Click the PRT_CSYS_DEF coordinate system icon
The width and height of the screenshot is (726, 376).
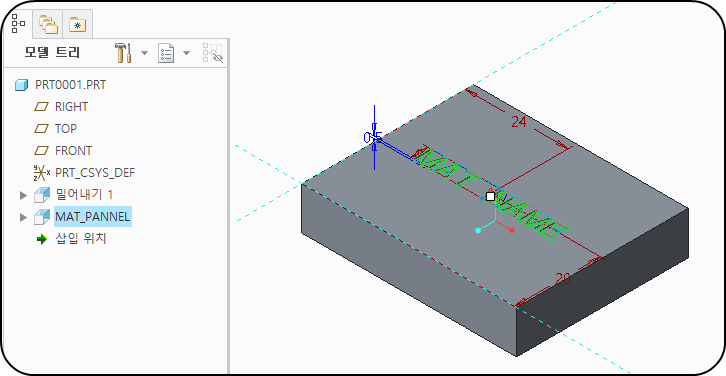coord(42,173)
